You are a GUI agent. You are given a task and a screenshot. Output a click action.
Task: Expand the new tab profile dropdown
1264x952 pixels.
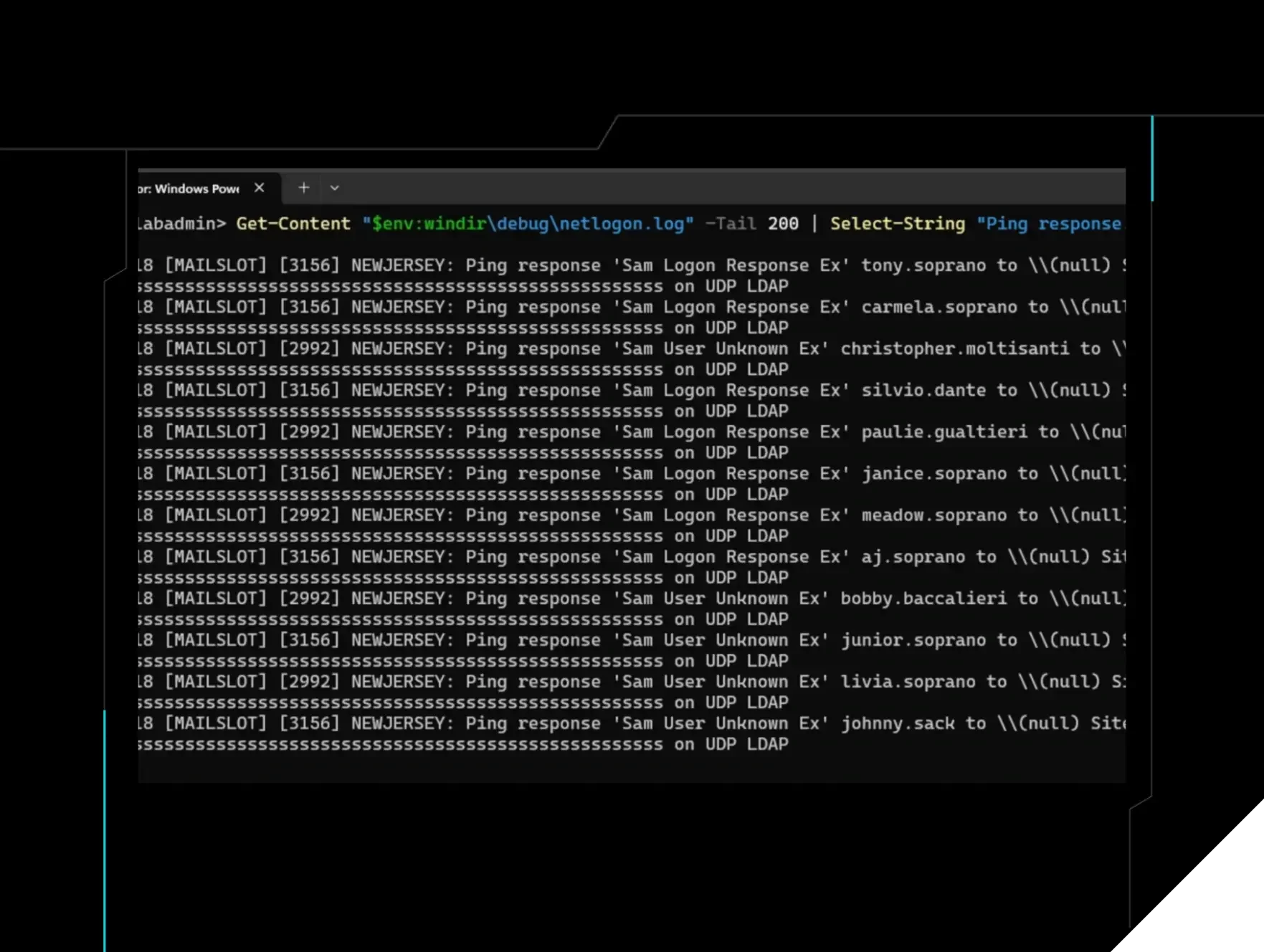[334, 189]
